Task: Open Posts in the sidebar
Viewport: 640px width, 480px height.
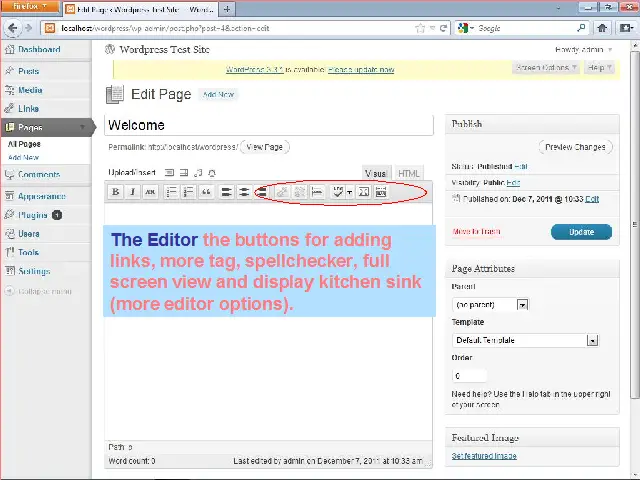Action: (x=29, y=71)
